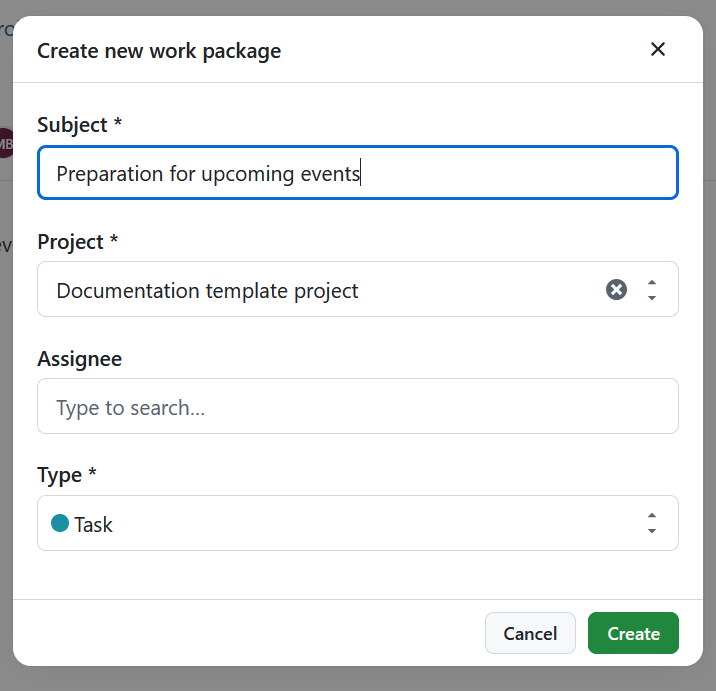This screenshot has width=716, height=691.
Task: Create the new work package
Action: pyautogui.click(x=633, y=633)
